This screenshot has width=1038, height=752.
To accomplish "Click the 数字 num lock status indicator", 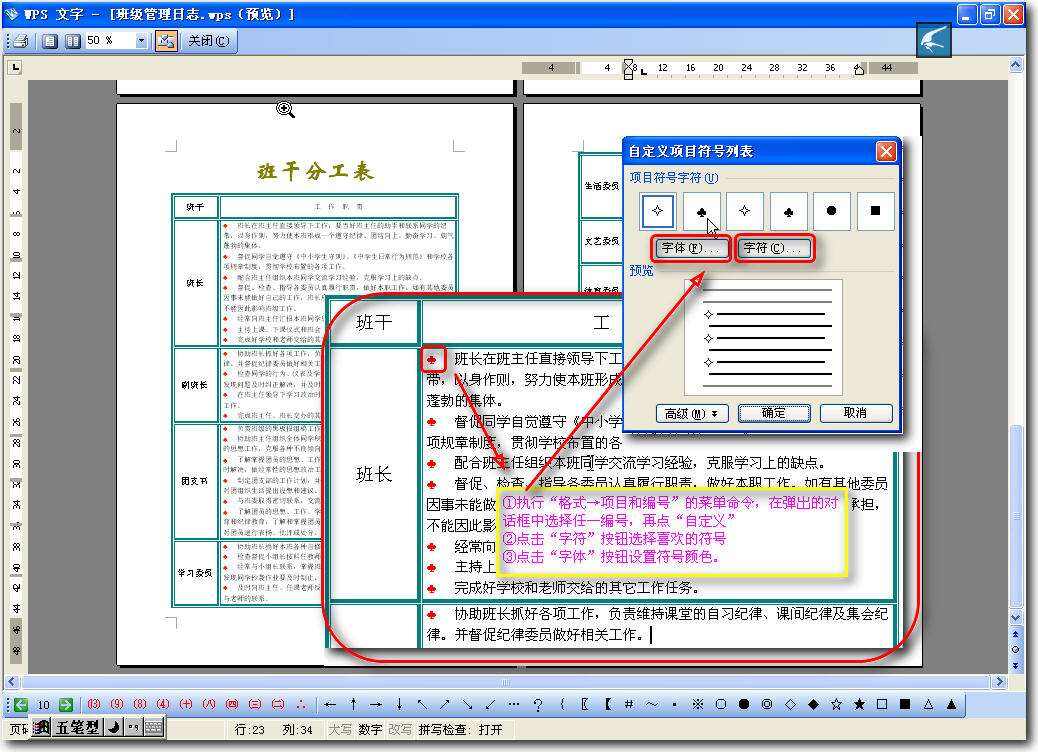I will coord(371,729).
